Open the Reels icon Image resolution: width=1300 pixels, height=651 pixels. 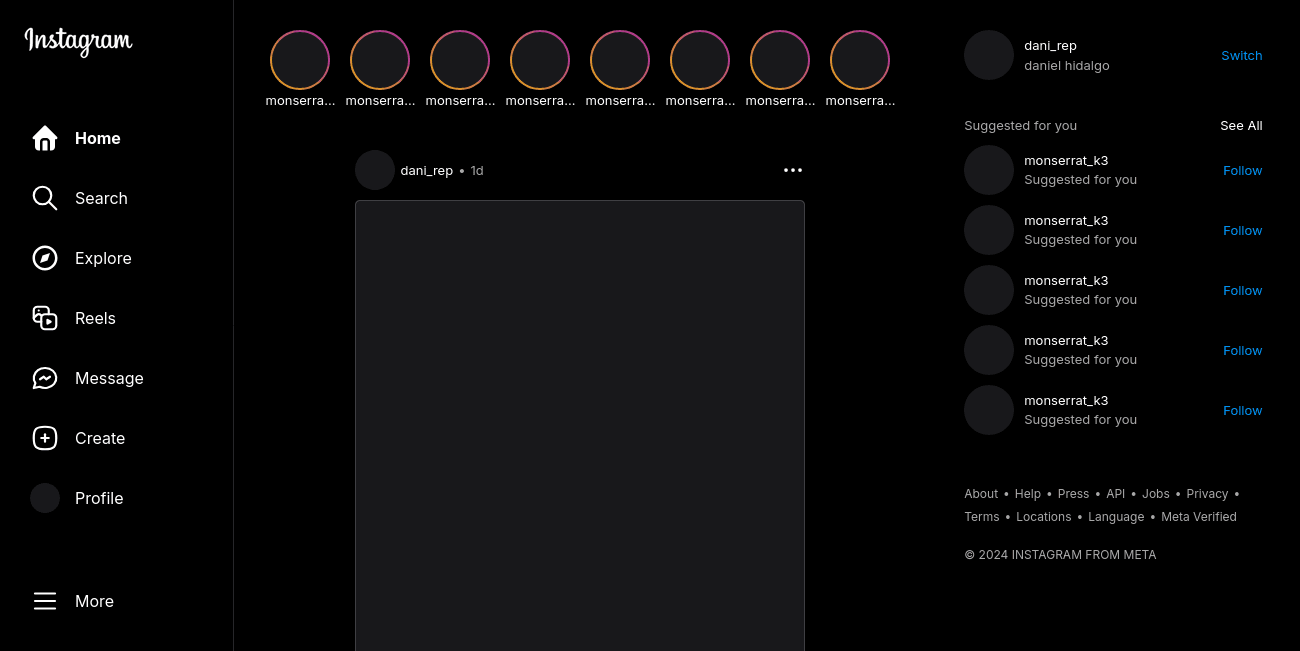click(45, 318)
